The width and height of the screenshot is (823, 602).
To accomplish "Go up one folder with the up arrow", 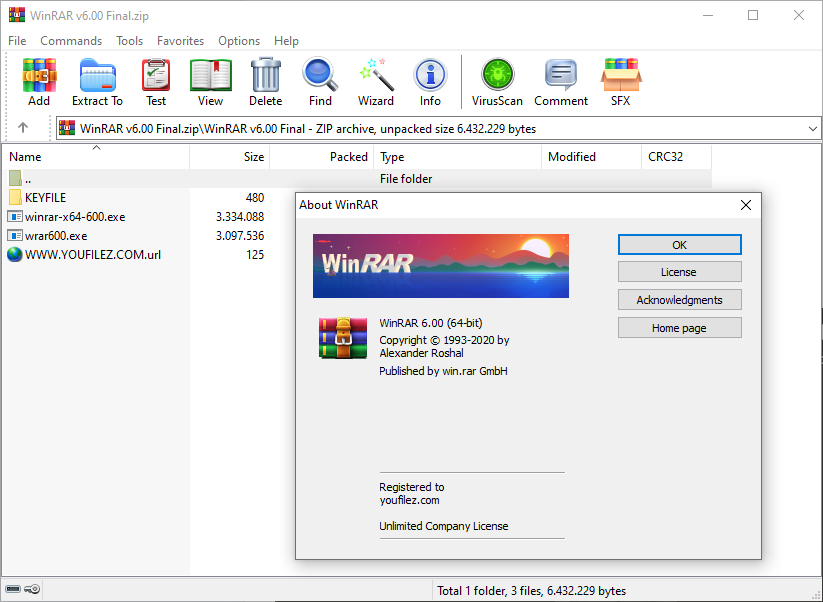I will click(23, 128).
